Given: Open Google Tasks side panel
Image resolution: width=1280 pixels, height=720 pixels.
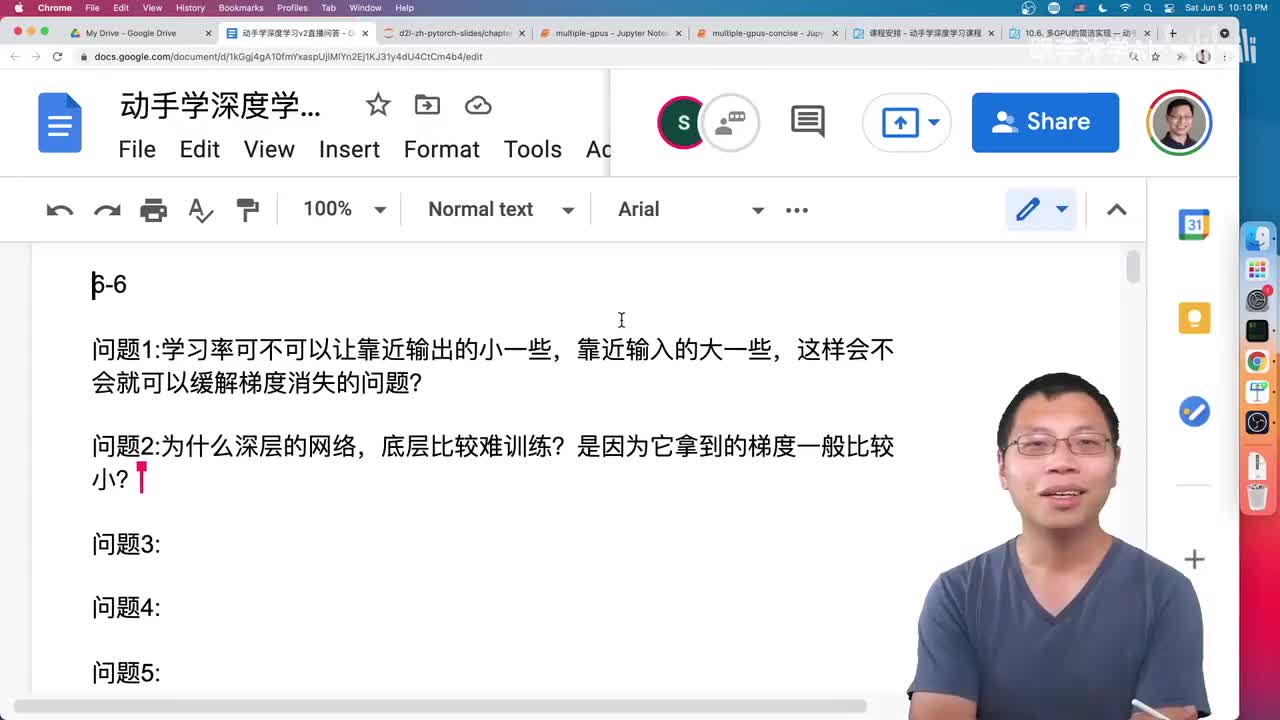Looking at the screenshot, I should 1194,411.
